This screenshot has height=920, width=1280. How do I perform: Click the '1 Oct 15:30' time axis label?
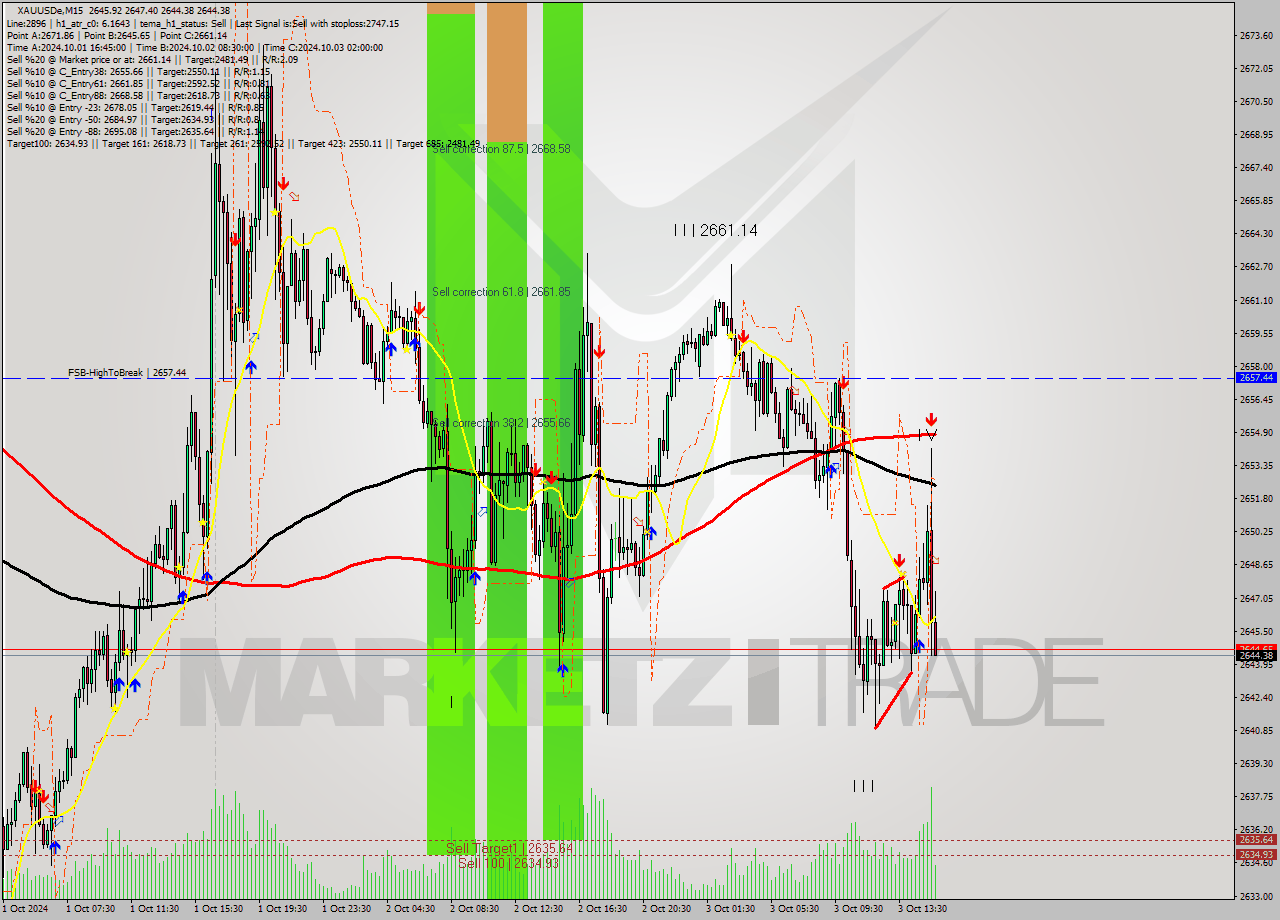click(x=218, y=909)
